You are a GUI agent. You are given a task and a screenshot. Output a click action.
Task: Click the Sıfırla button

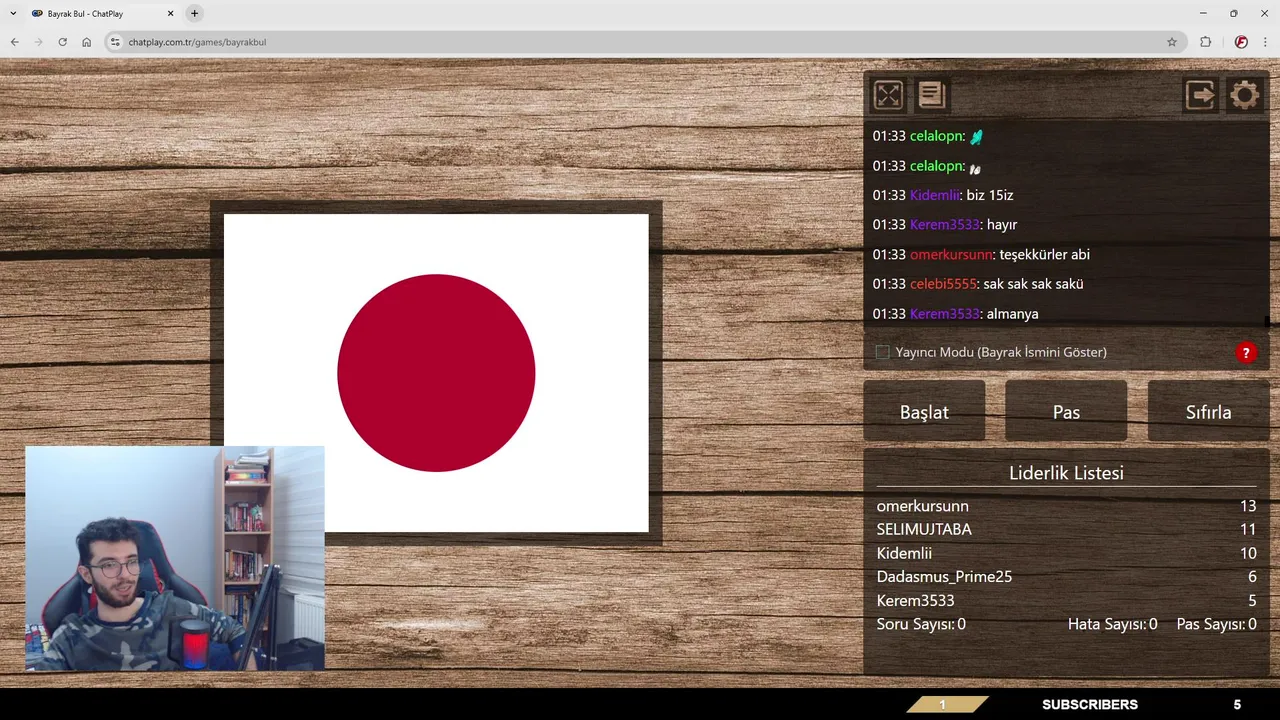pos(1208,411)
